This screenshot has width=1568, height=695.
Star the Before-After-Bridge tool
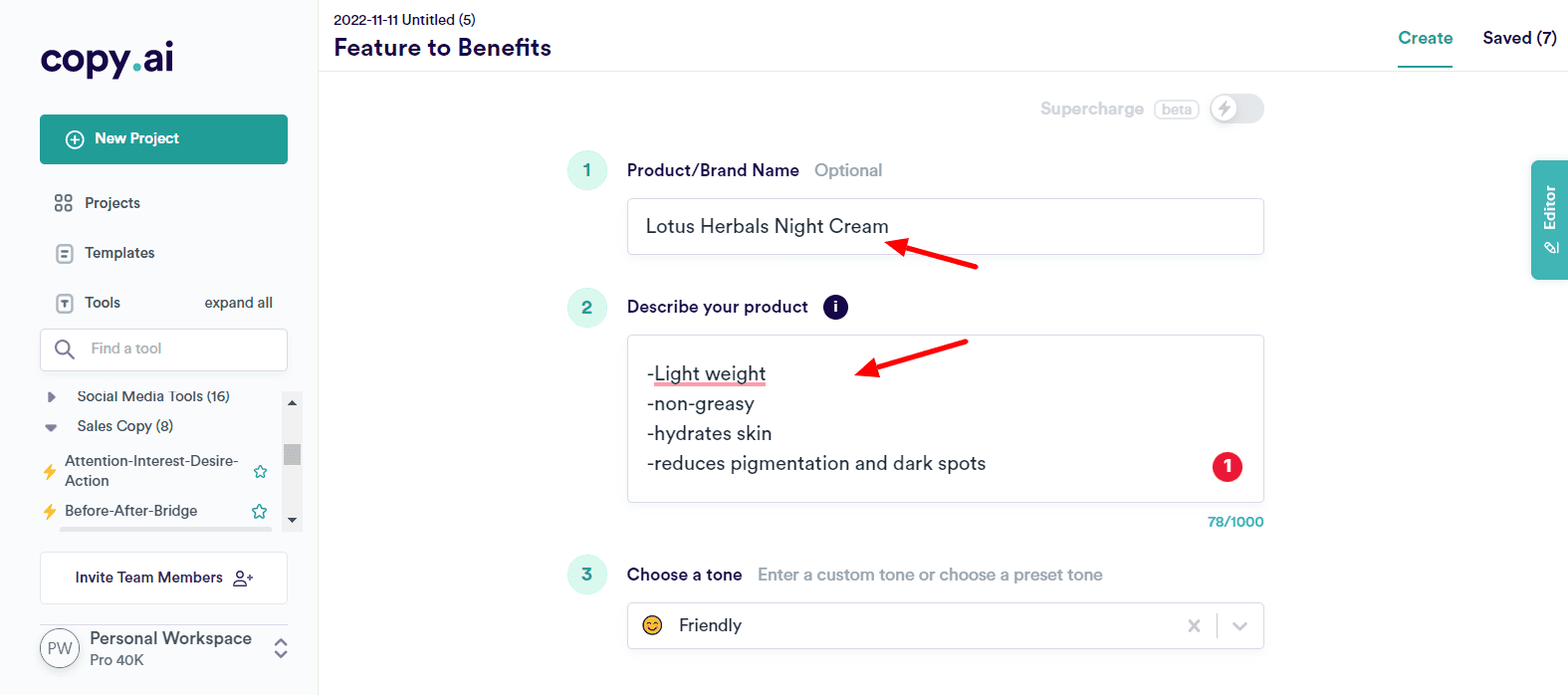[x=259, y=511]
